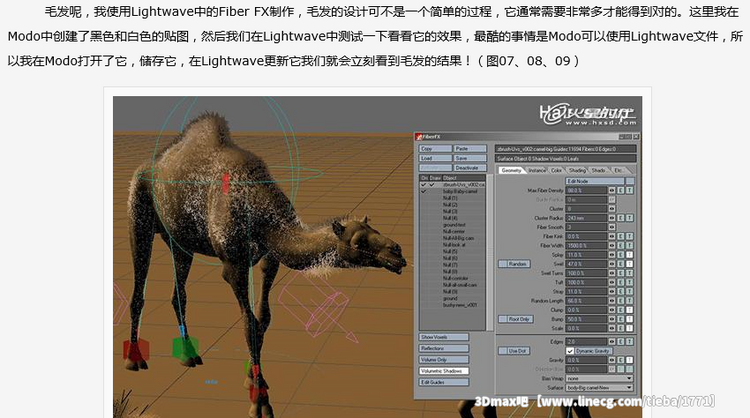Click the Paste button in FiberFX
Image resolution: width=750 pixels, height=418 pixels.
[x=470, y=149]
